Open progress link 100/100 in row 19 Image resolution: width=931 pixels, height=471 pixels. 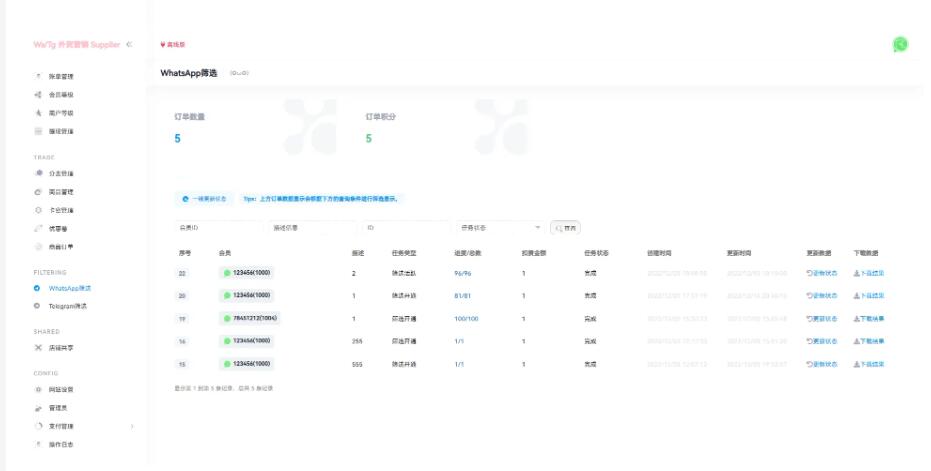466,319
